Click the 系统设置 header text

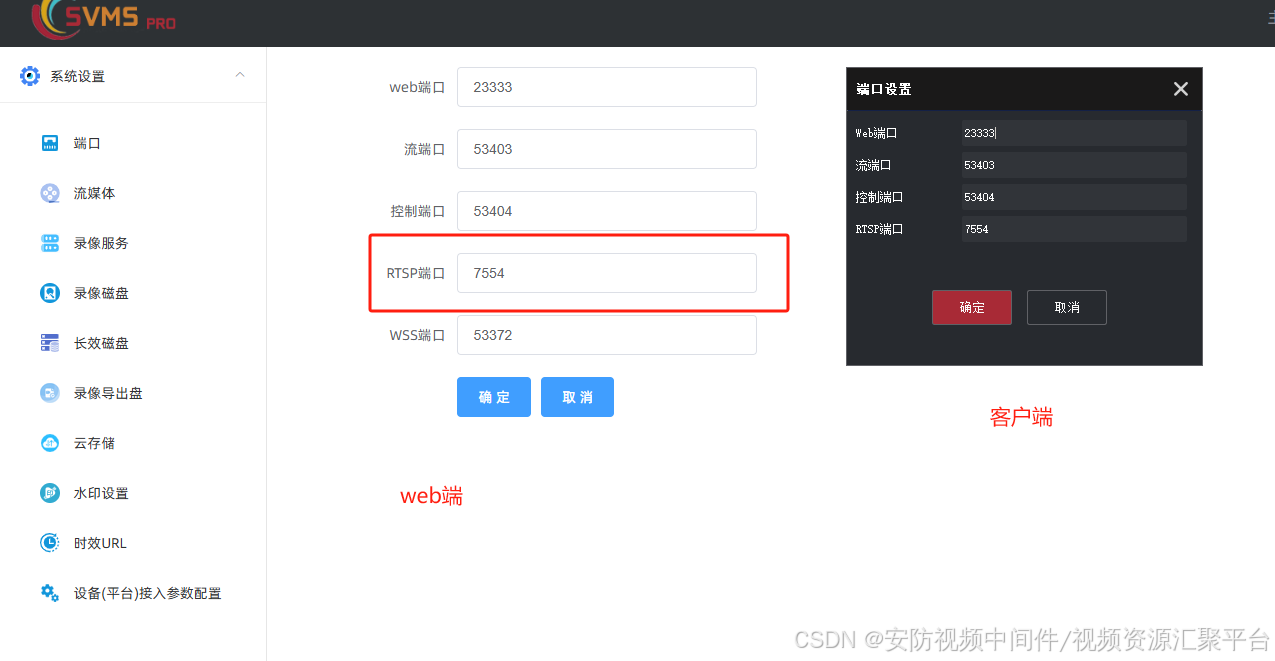click(77, 76)
